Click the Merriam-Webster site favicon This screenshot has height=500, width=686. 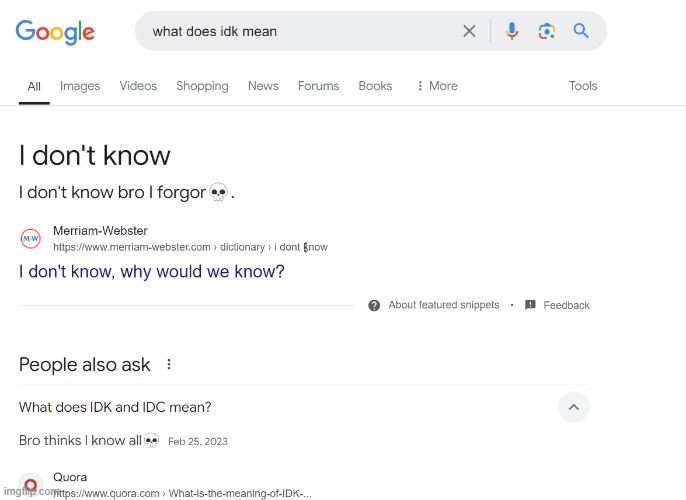tap(31, 239)
